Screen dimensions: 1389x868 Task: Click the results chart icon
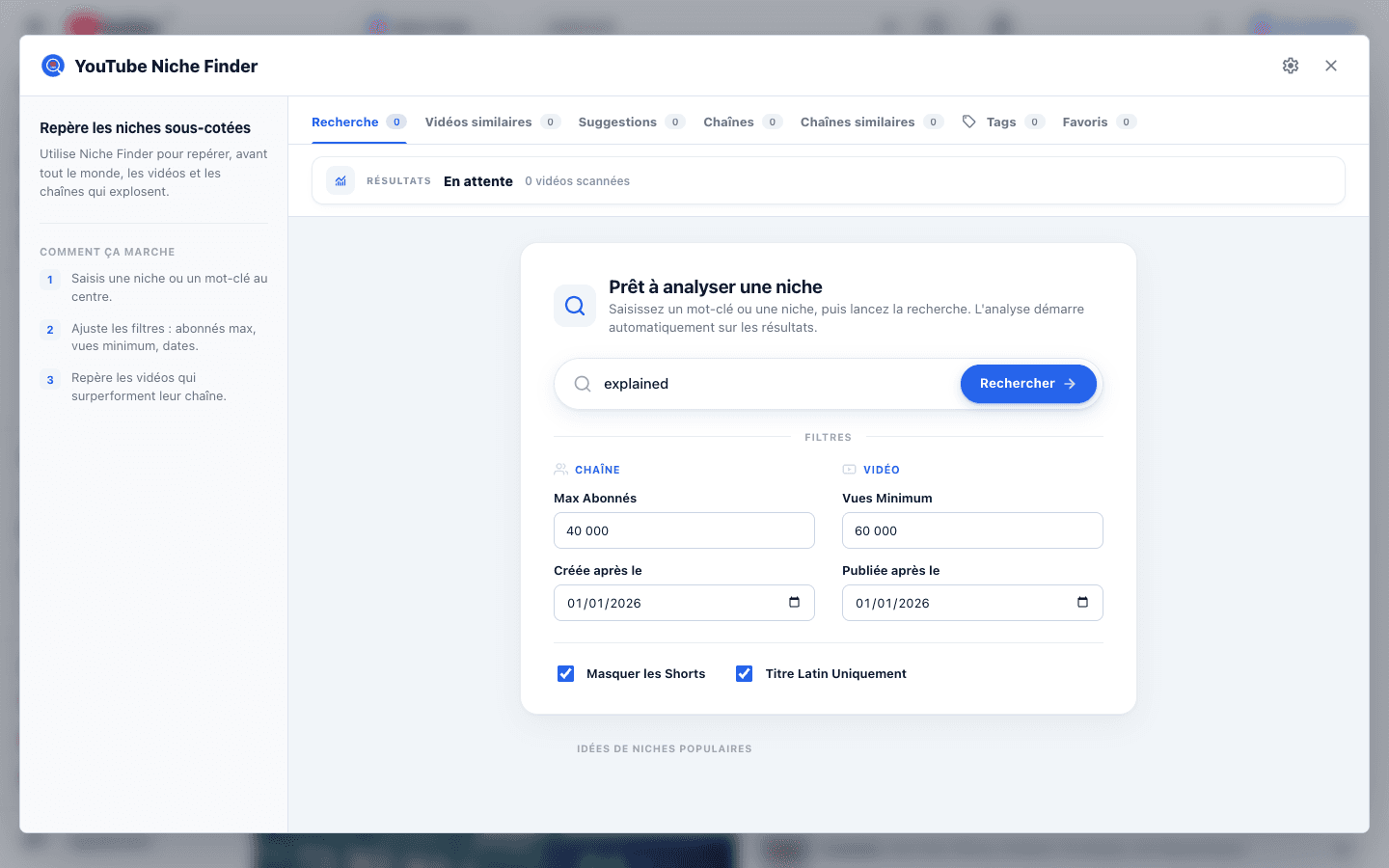tap(340, 180)
